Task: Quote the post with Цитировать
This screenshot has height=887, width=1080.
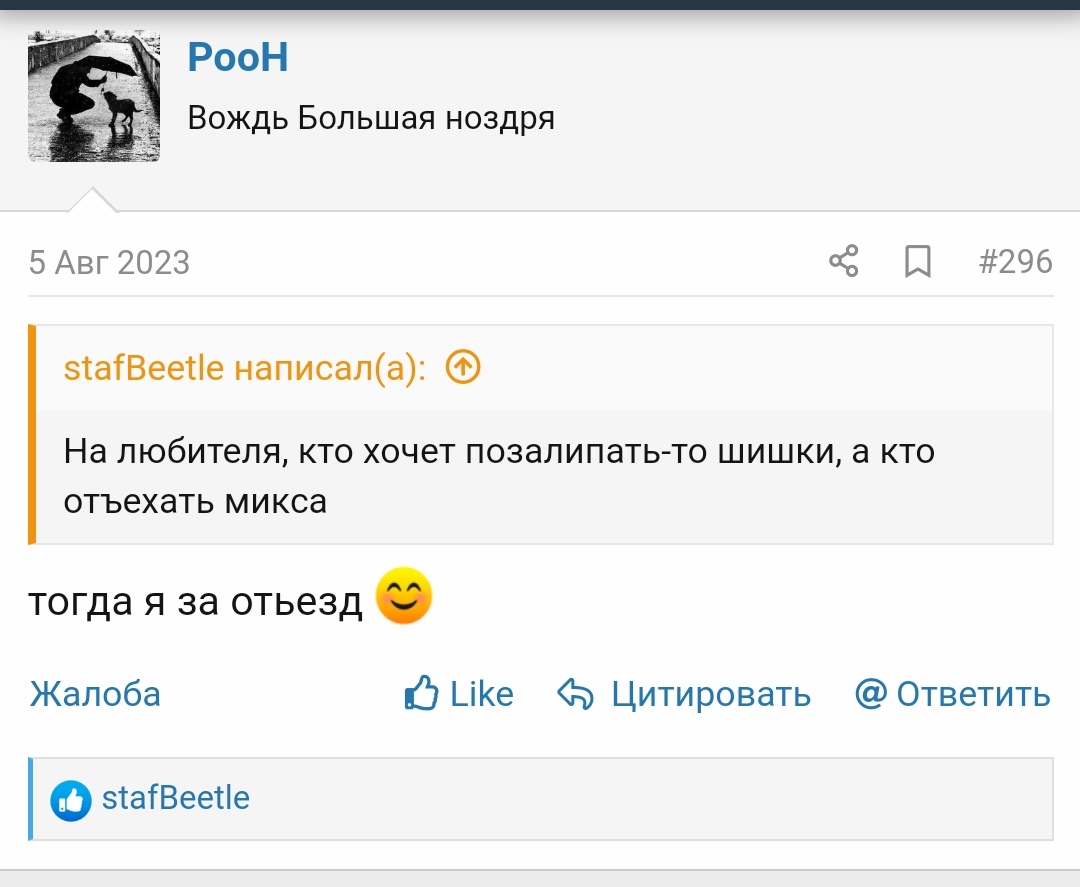Action: (711, 694)
